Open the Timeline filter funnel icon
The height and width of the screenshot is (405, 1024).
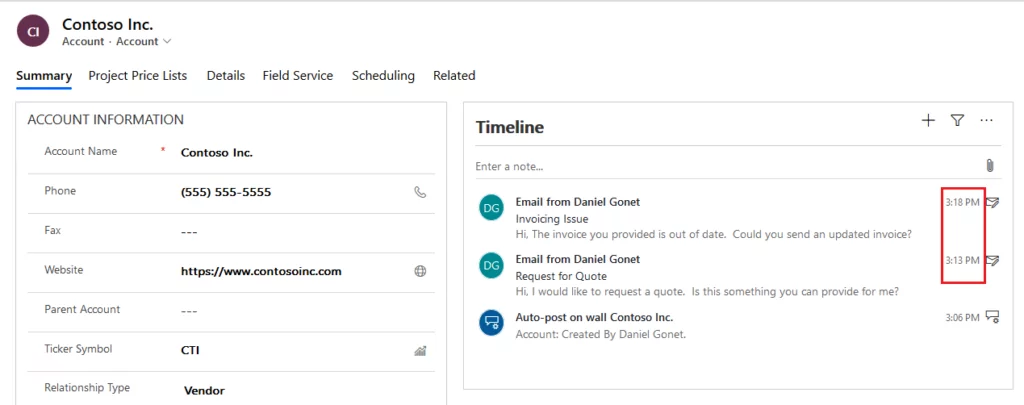[957, 120]
